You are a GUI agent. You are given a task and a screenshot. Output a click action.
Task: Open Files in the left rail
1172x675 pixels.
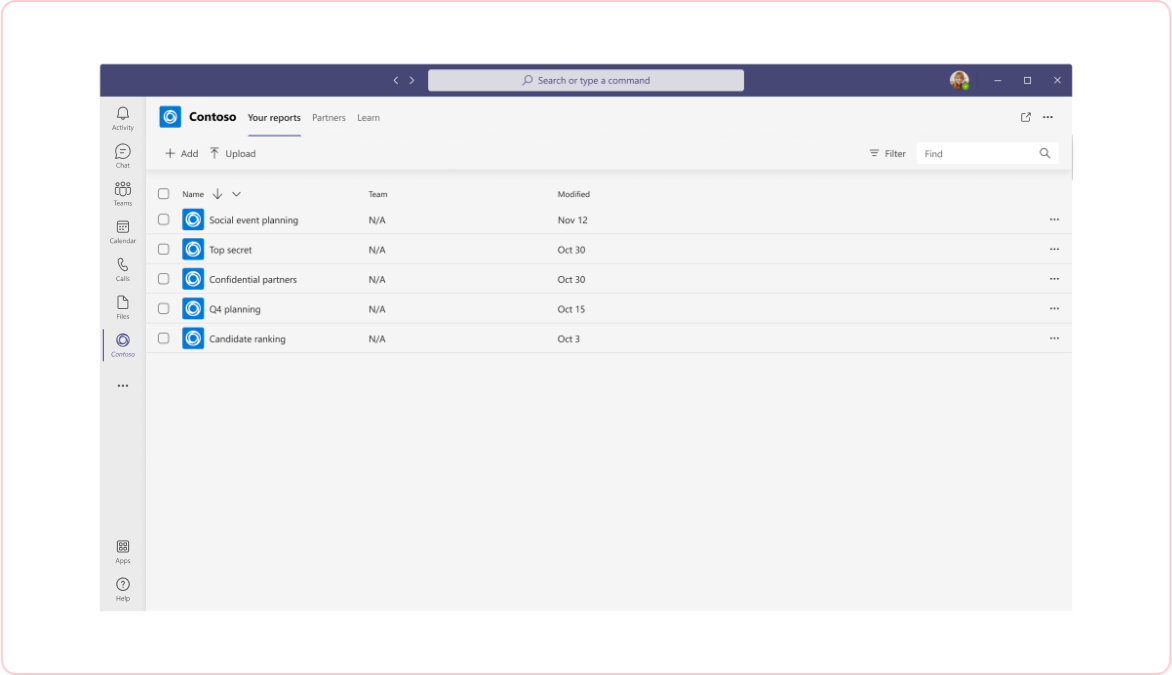[x=123, y=307]
